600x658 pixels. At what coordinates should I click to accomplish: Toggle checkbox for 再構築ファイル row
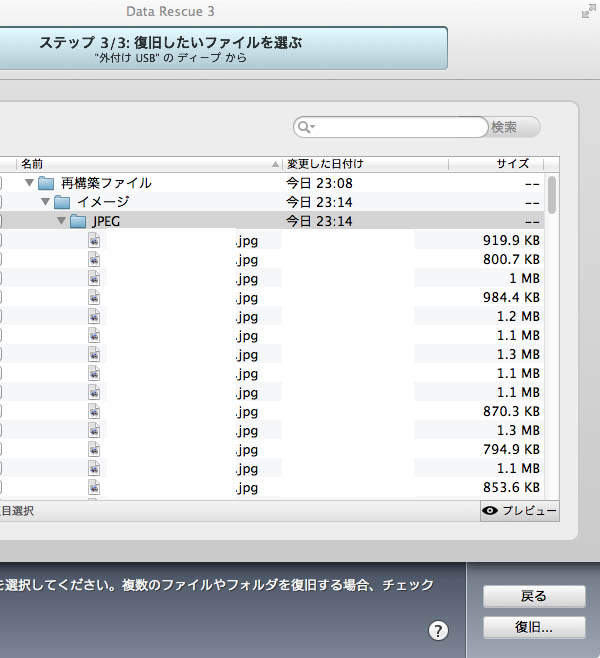(x=1, y=183)
